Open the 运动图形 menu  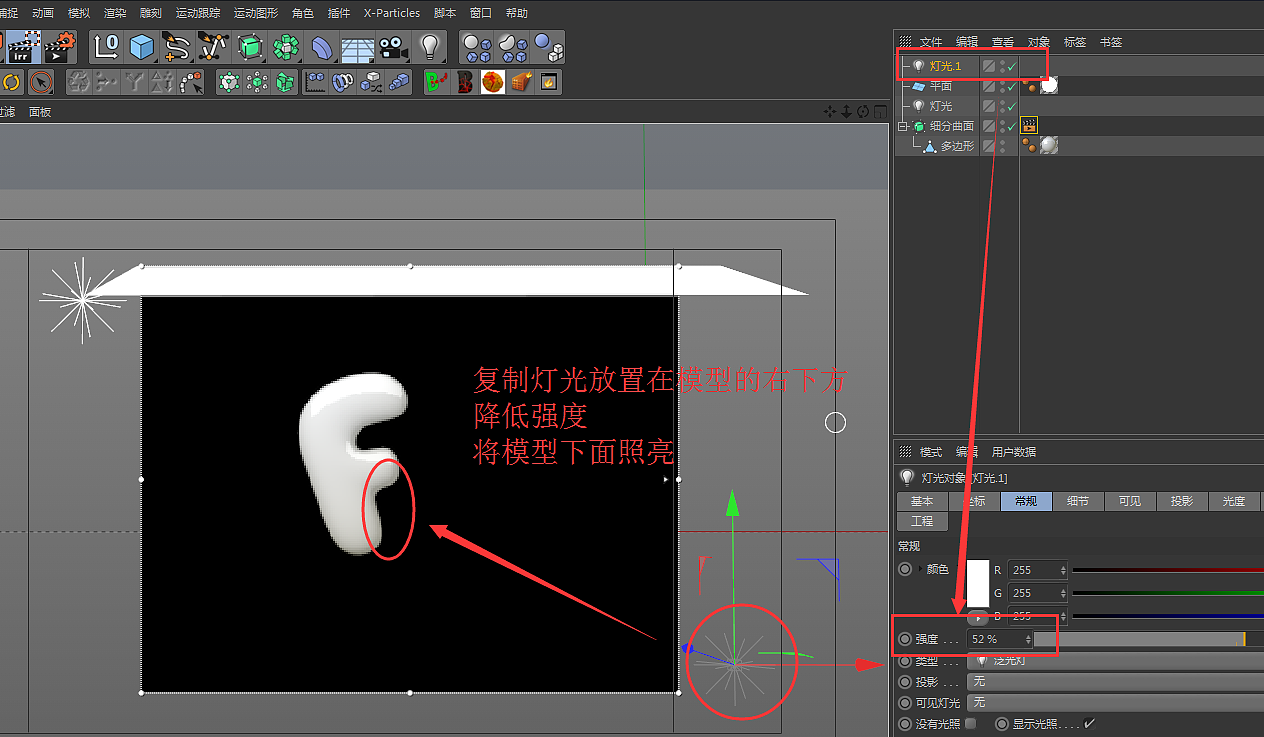pyautogui.click(x=256, y=13)
